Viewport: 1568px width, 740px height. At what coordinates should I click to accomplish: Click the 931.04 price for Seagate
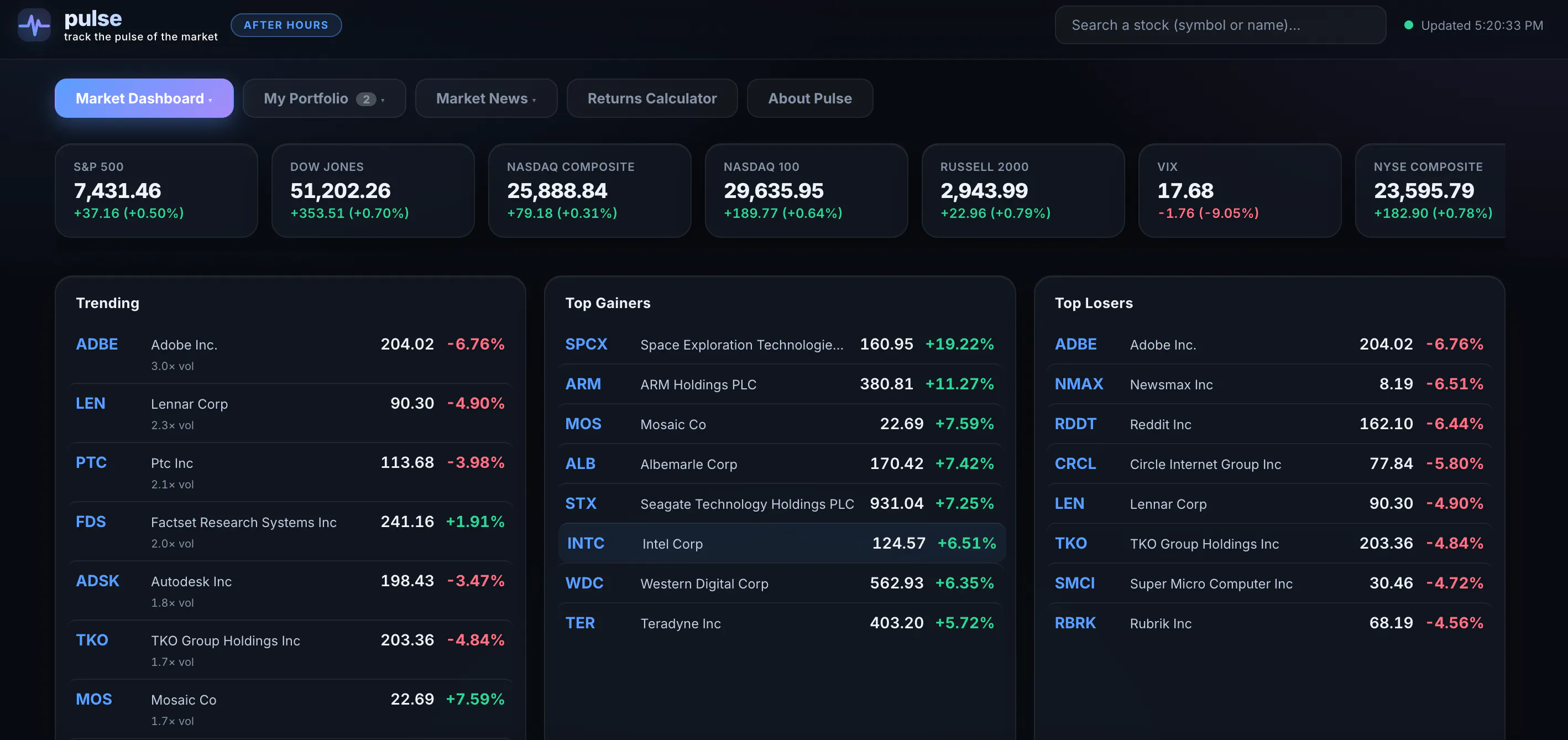897,504
